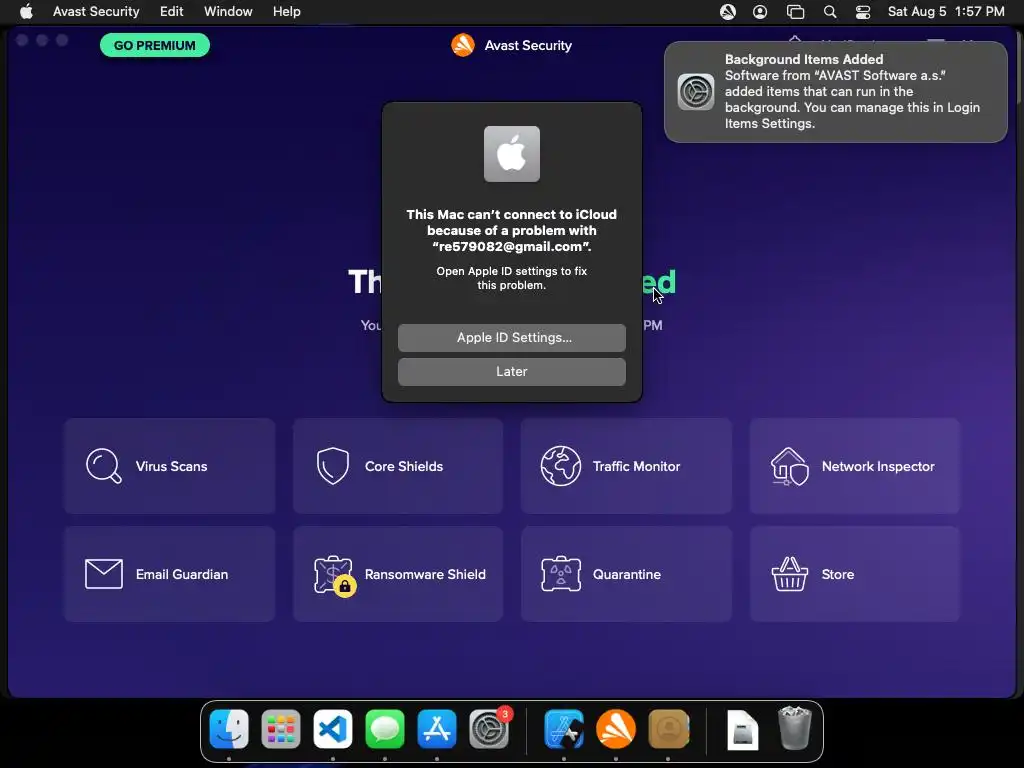Open the locked Ransomware Shield tile
1024x768 pixels.
(x=398, y=574)
